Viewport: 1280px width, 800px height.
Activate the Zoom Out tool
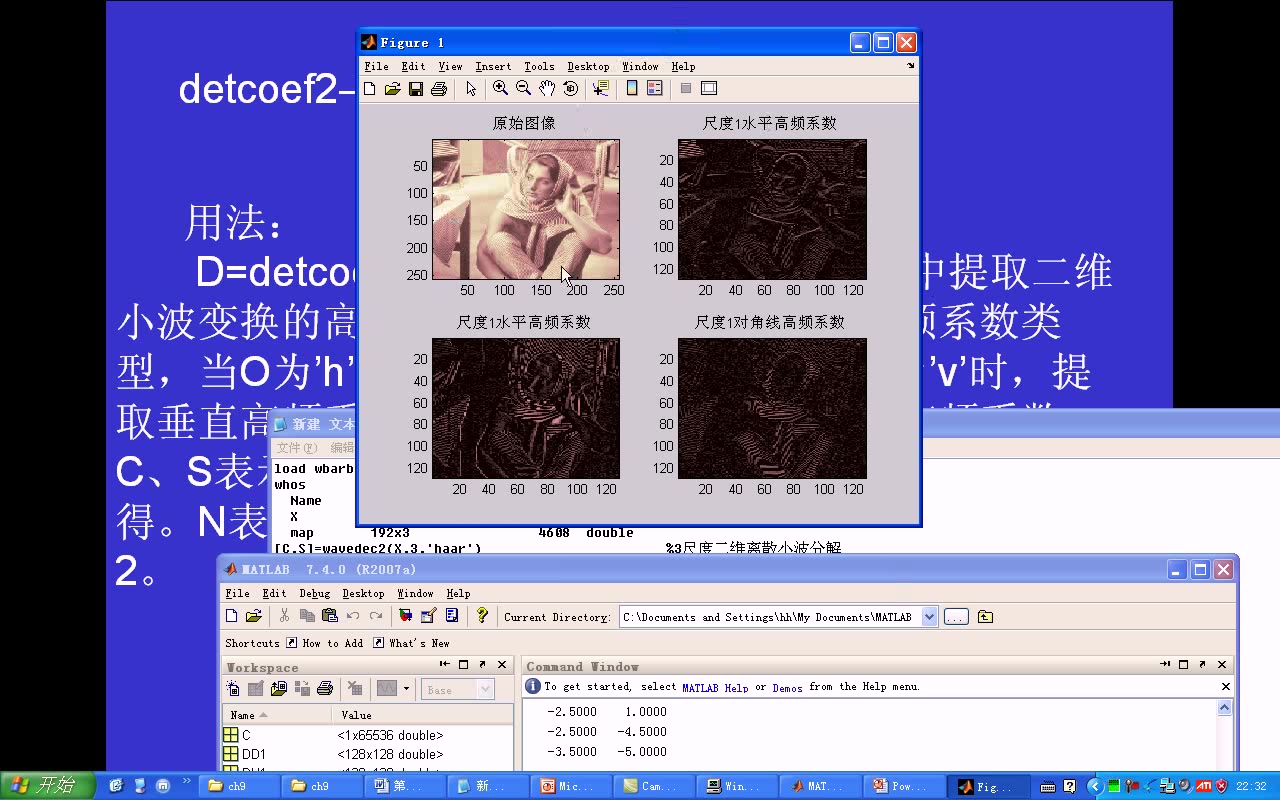(523, 89)
